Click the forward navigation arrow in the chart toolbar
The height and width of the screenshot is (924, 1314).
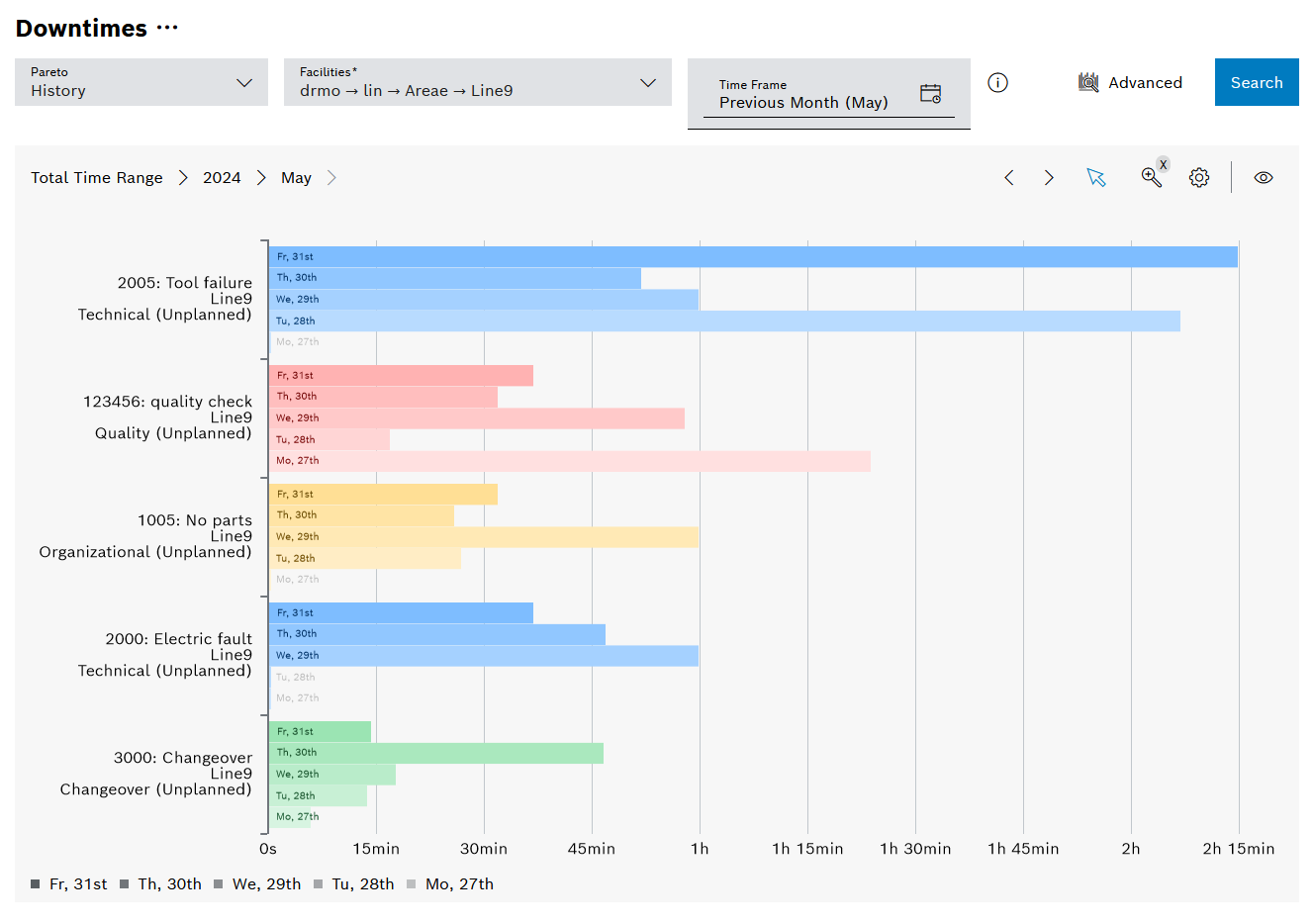[x=1049, y=177]
